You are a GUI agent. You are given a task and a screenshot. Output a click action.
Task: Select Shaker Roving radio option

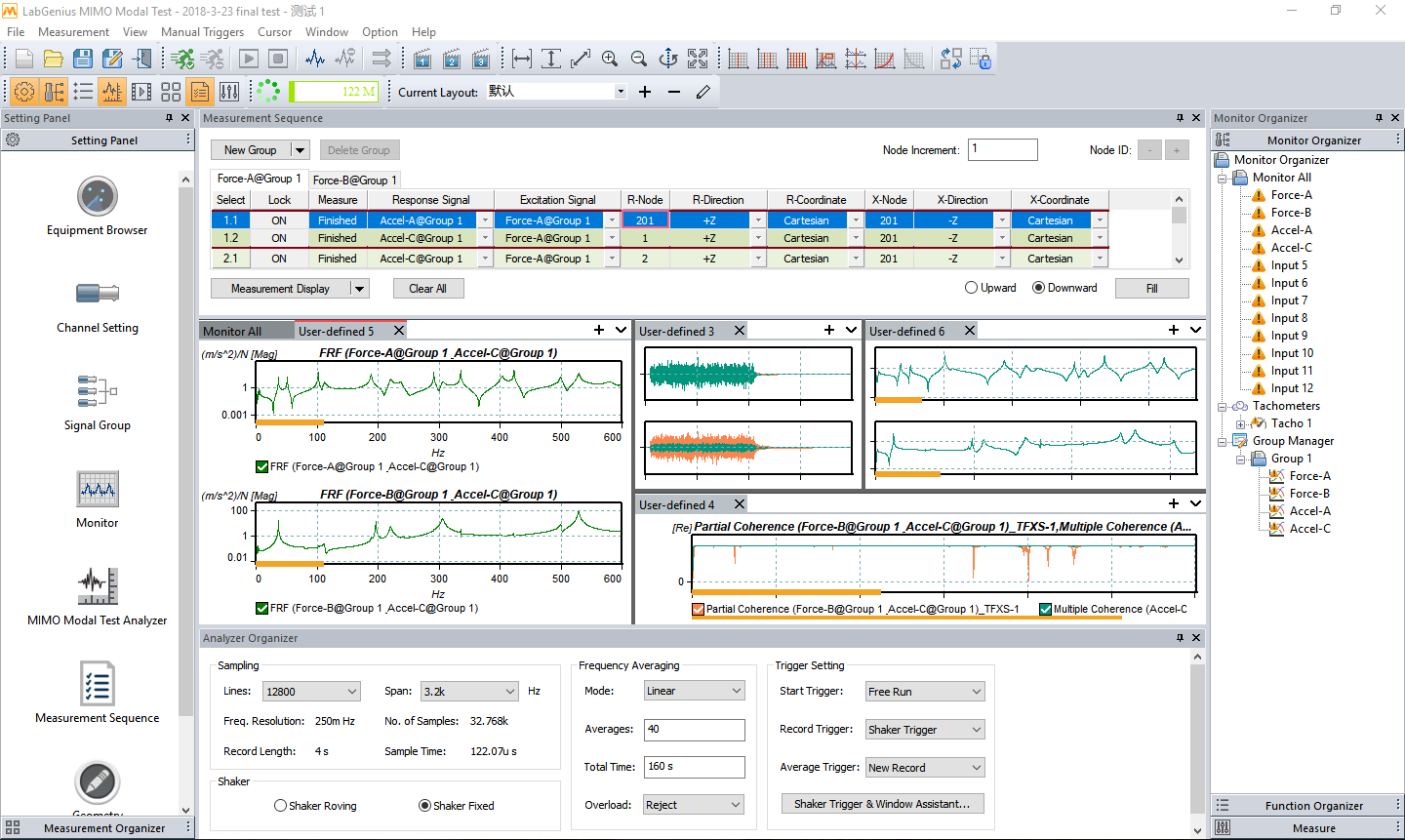(x=280, y=806)
